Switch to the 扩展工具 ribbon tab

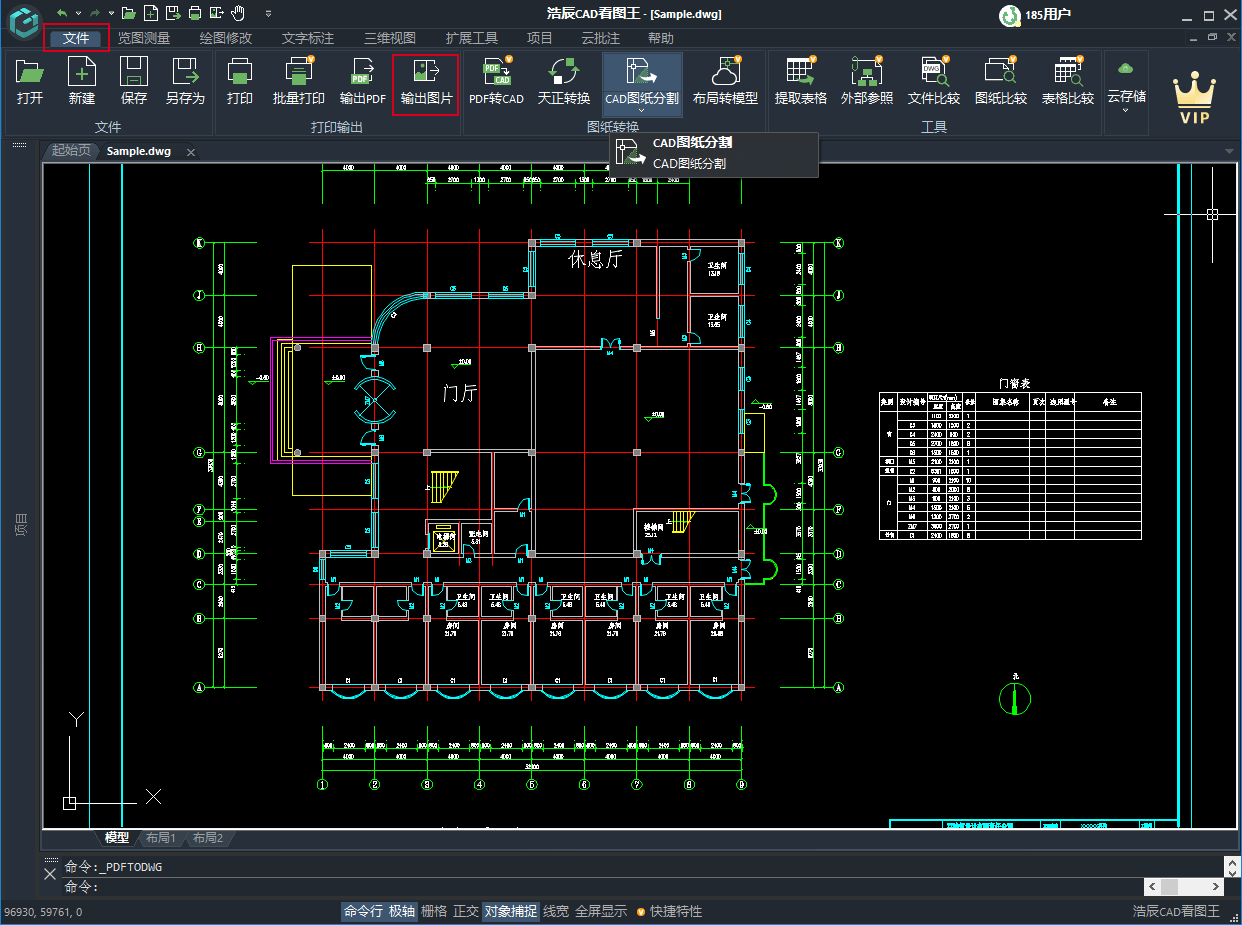point(471,37)
